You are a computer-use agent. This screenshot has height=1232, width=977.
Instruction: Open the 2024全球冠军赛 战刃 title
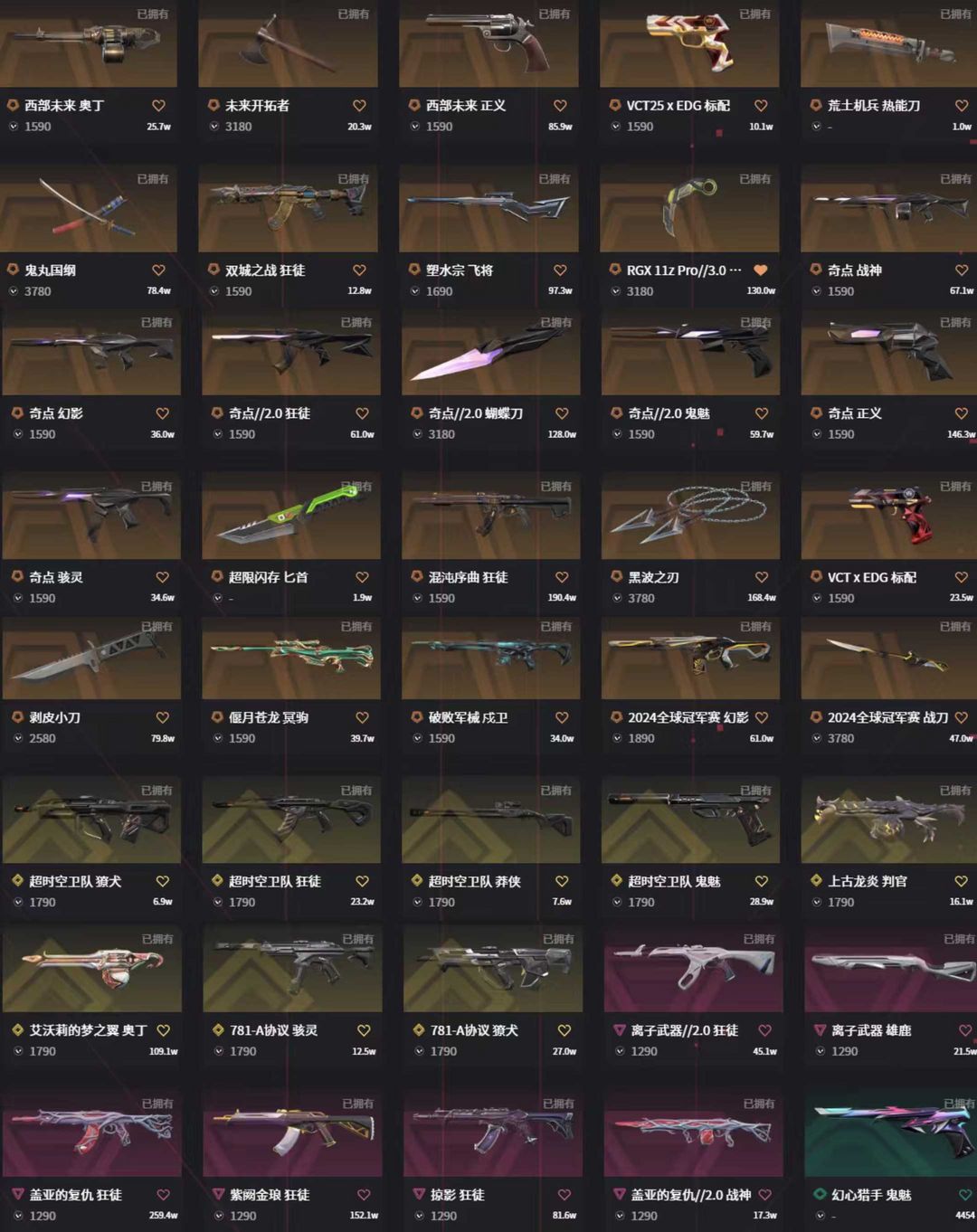pyautogui.click(x=887, y=717)
